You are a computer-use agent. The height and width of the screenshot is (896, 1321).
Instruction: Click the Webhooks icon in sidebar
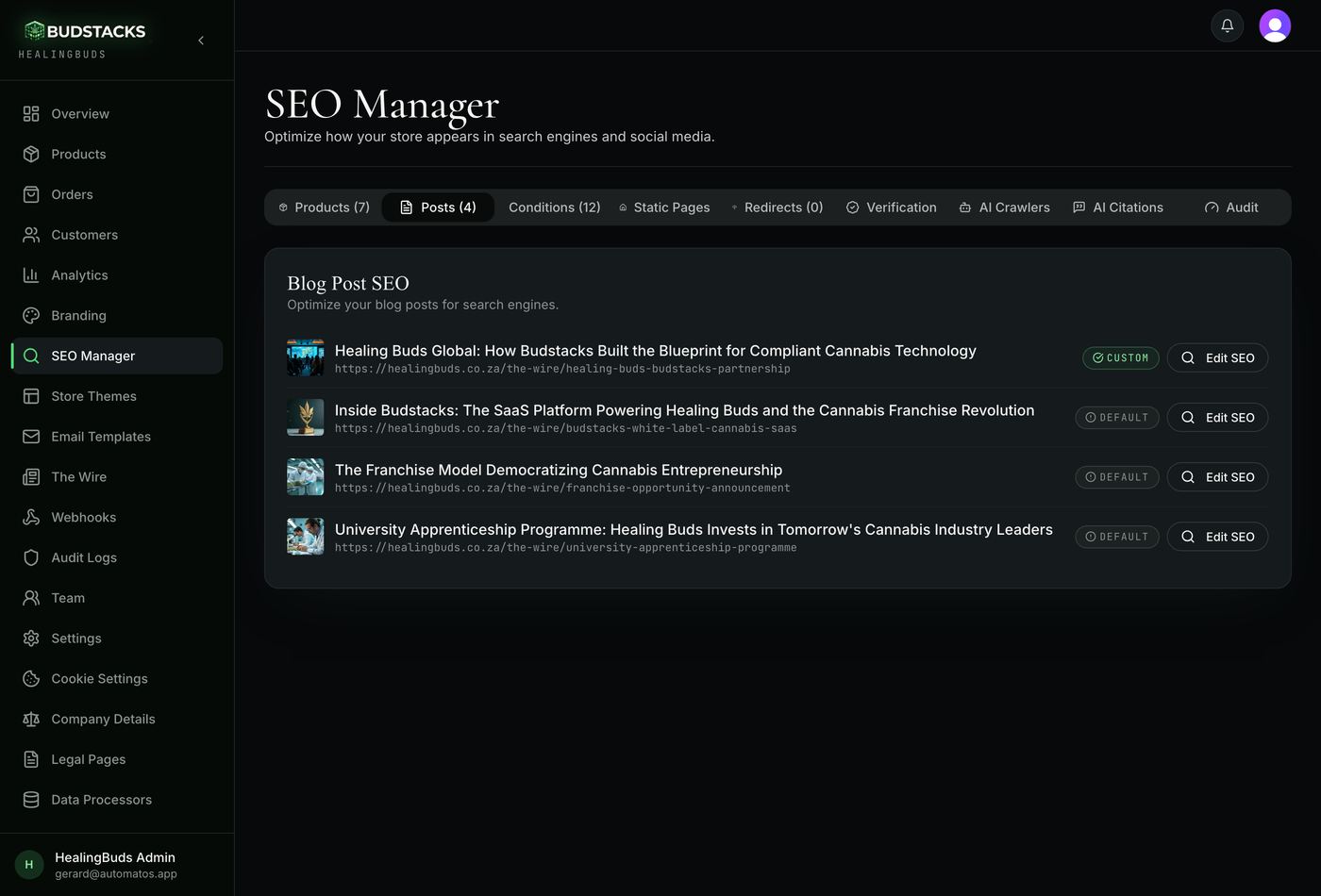pos(31,518)
